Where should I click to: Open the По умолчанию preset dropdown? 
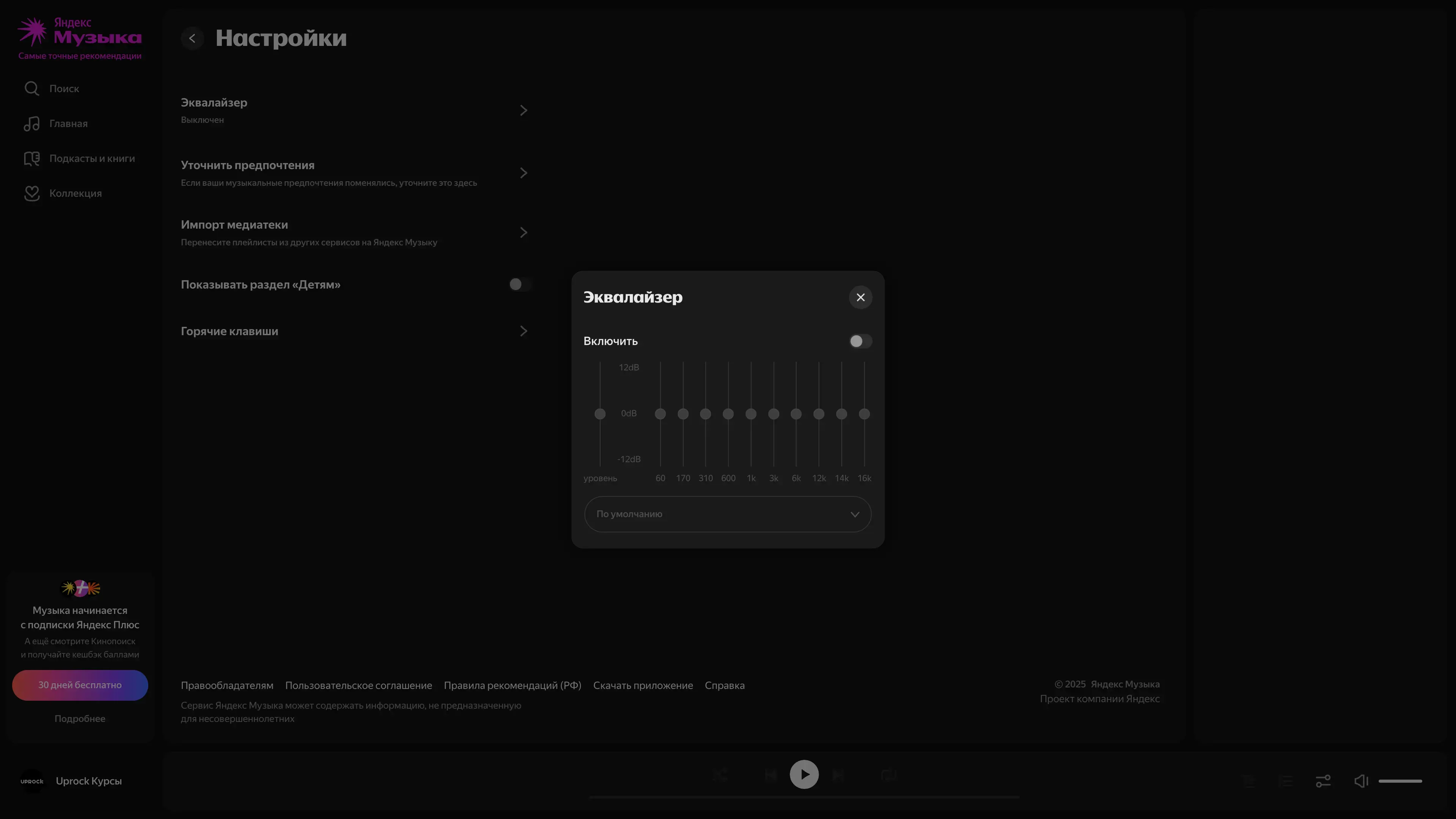[x=728, y=515]
